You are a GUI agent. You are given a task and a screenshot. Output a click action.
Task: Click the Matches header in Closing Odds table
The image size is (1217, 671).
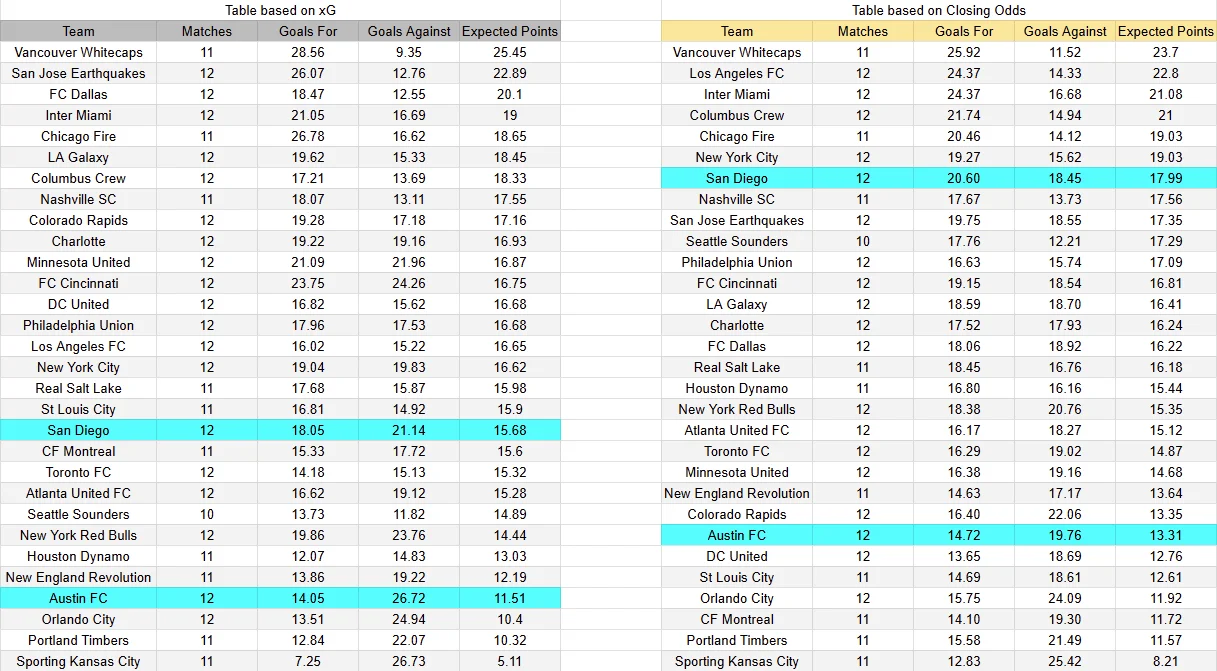pyautogui.click(x=863, y=31)
